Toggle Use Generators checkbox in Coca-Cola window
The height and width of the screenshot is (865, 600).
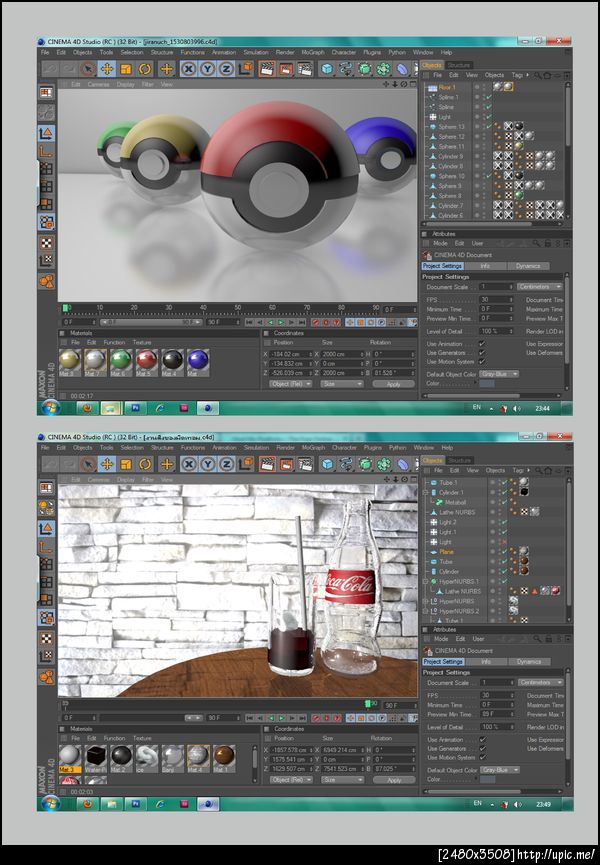click(x=483, y=748)
